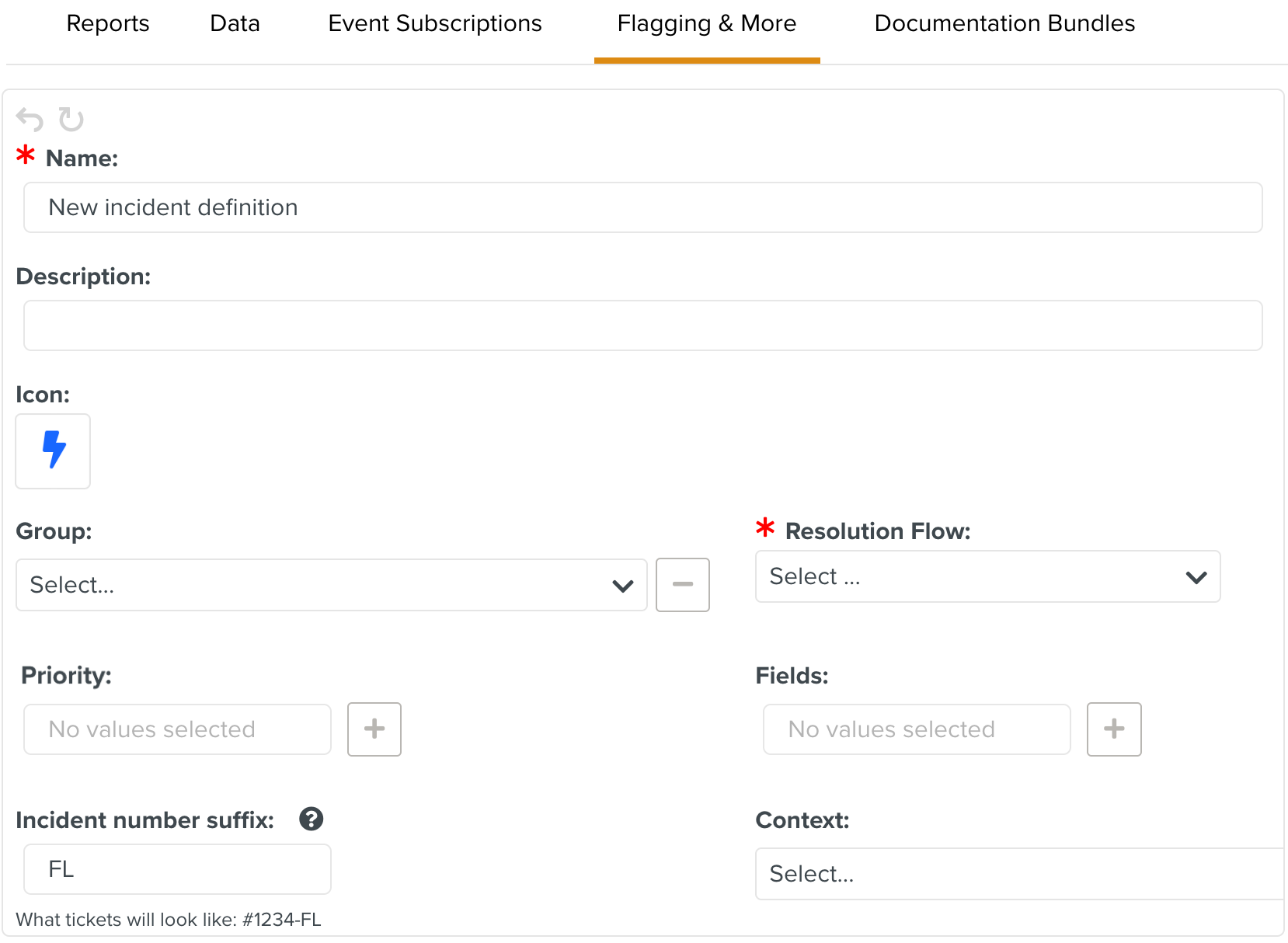
Task: Click the undo arrow icon
Action: tap(30, 120)
